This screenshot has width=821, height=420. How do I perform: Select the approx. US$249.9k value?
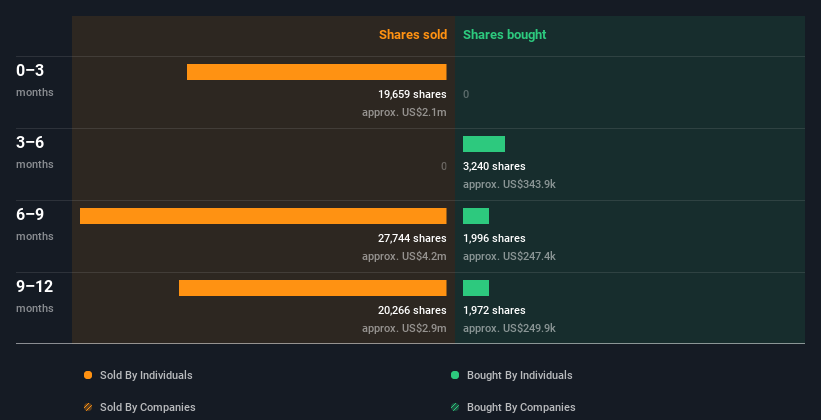(509, 328)
